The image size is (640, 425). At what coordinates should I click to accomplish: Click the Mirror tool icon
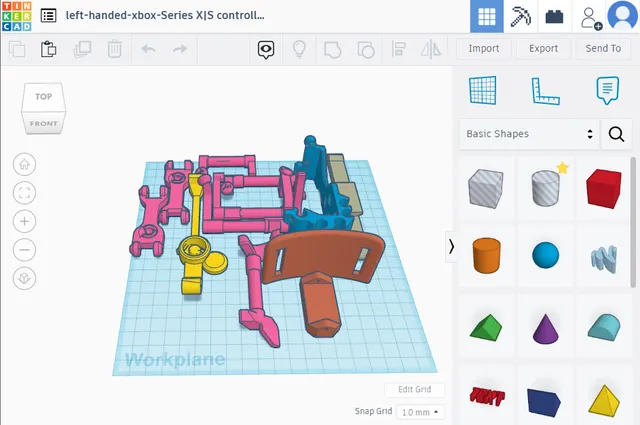[x=431, y=49]
